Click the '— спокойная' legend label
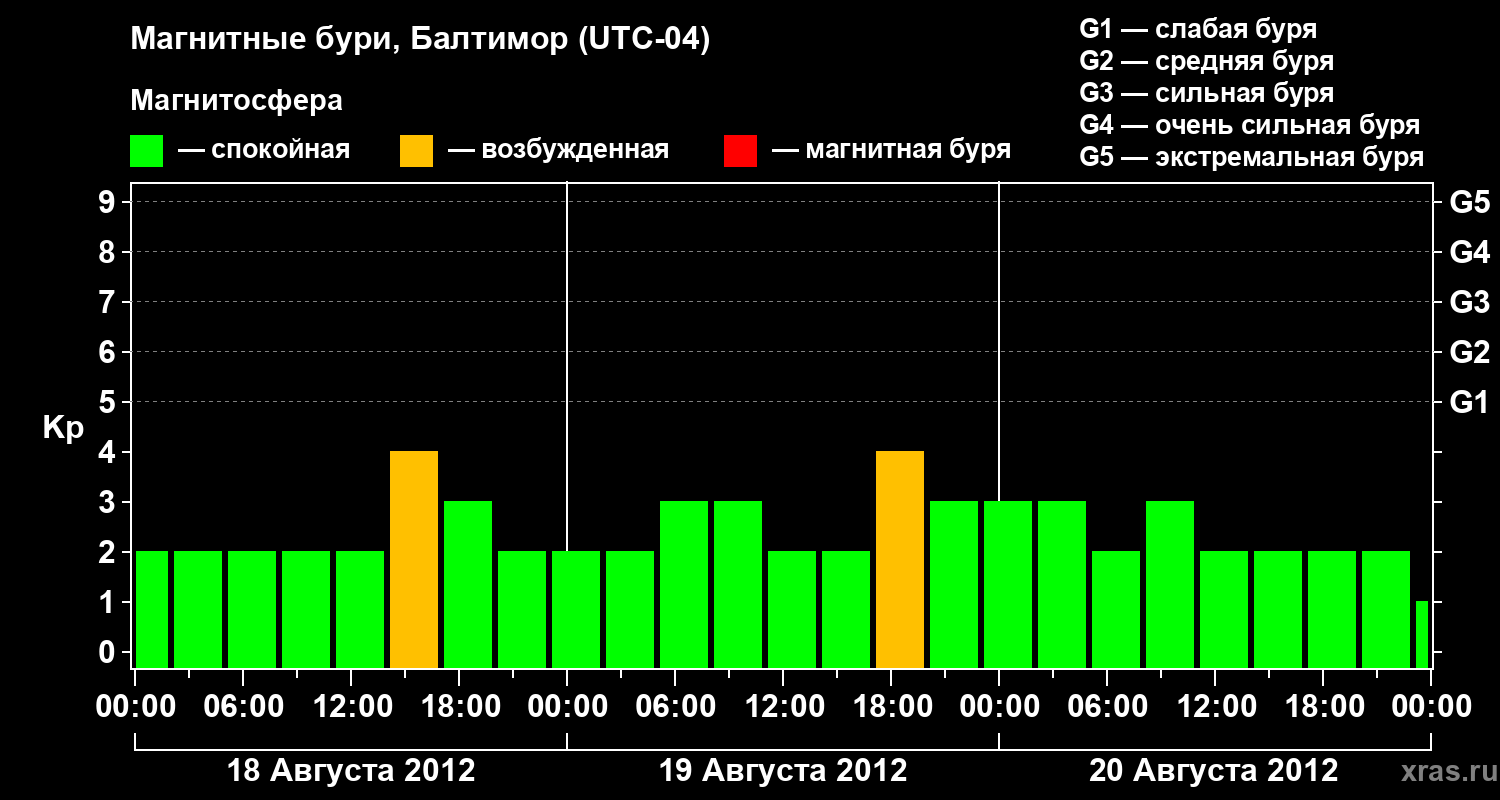The image size is (1500, 800). 264,150
